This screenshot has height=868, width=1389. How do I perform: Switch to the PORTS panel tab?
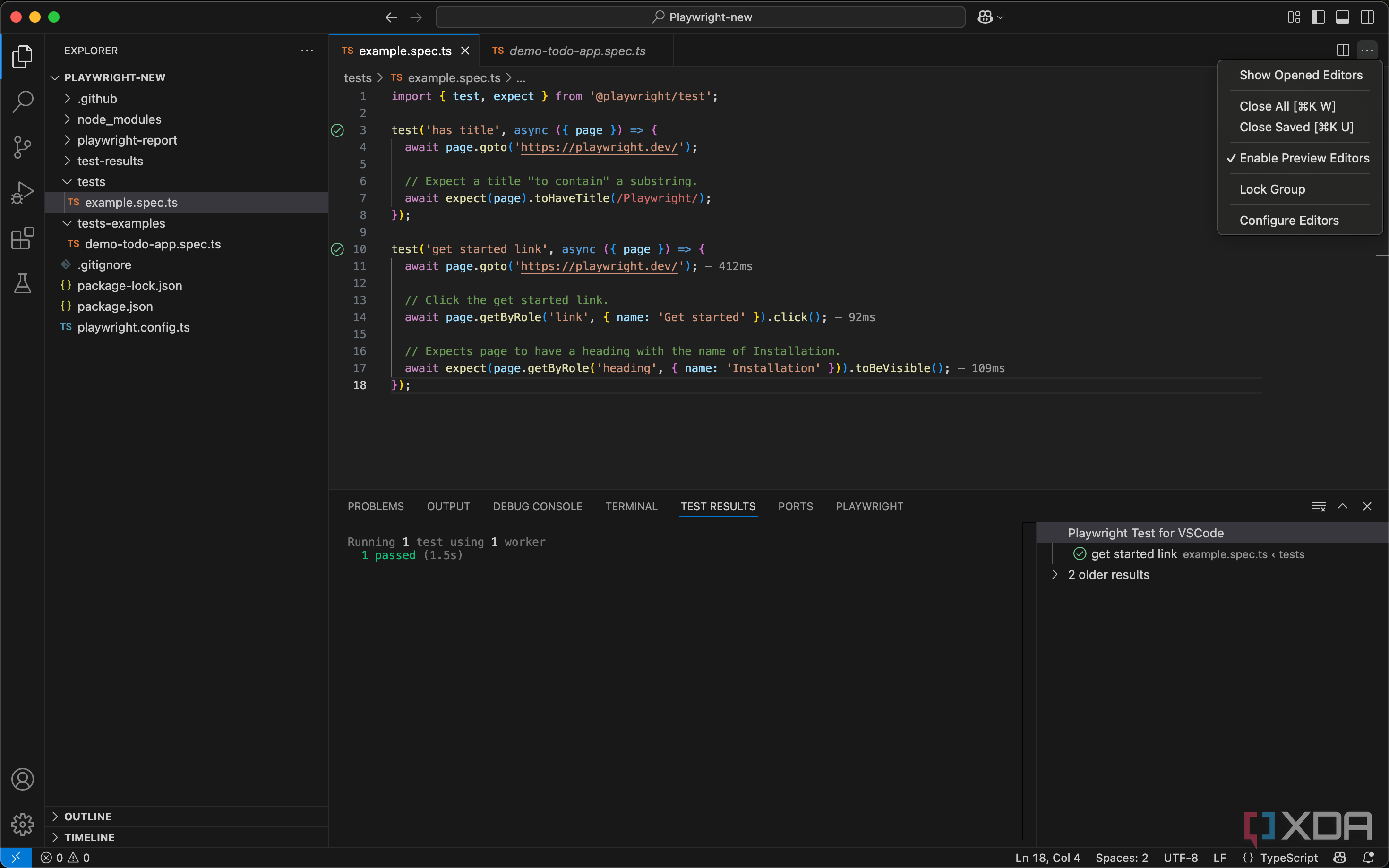point(795,506)
